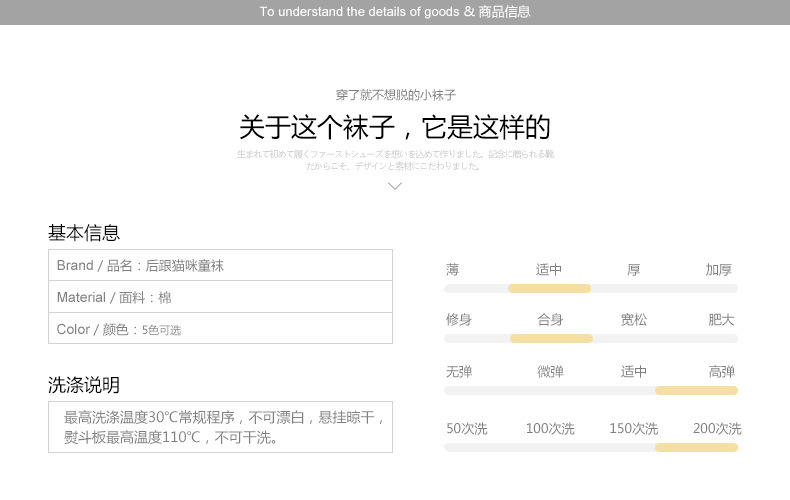The image size is (790, 500).
Task: Select the 无弹 elasticity label
Action: pyautogui.click(x=459, y=372)
